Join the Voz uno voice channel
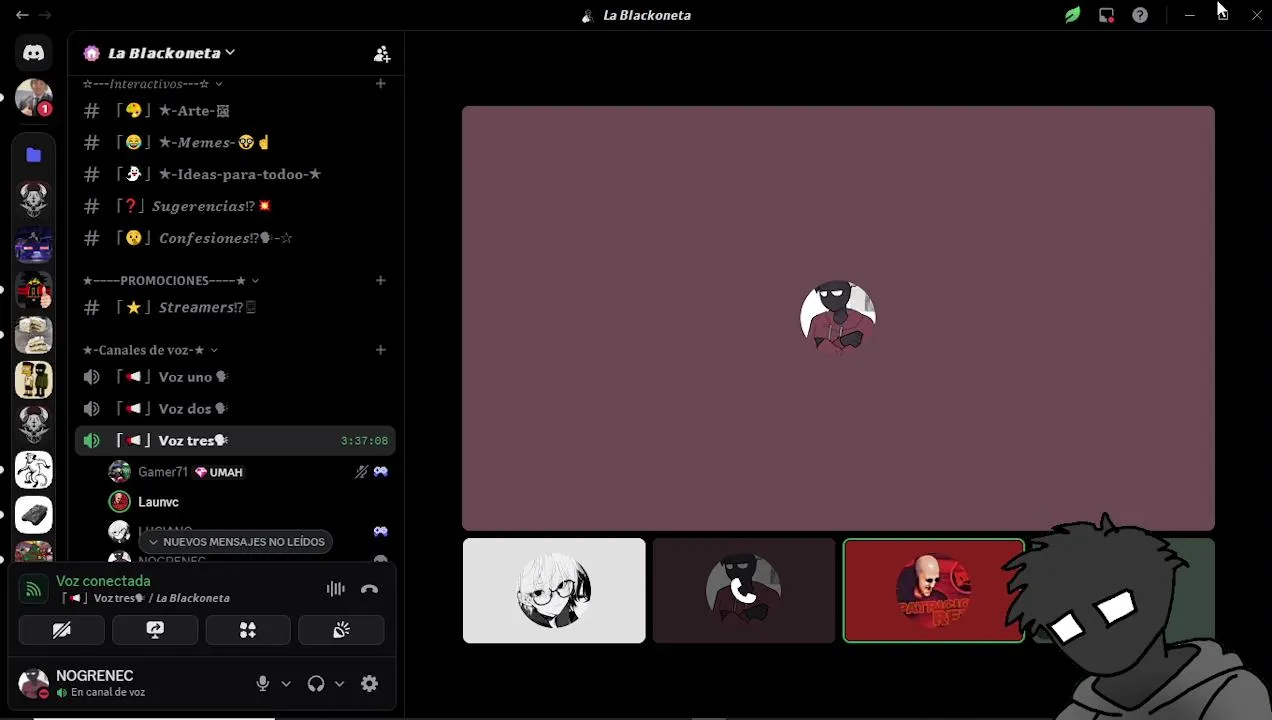 pos(235,377)
